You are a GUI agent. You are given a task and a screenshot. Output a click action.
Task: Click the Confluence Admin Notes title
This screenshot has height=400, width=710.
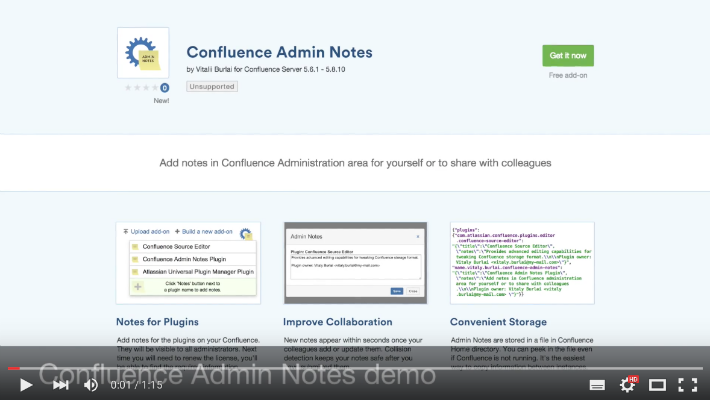pyautogui.click(x=279, y=52)
